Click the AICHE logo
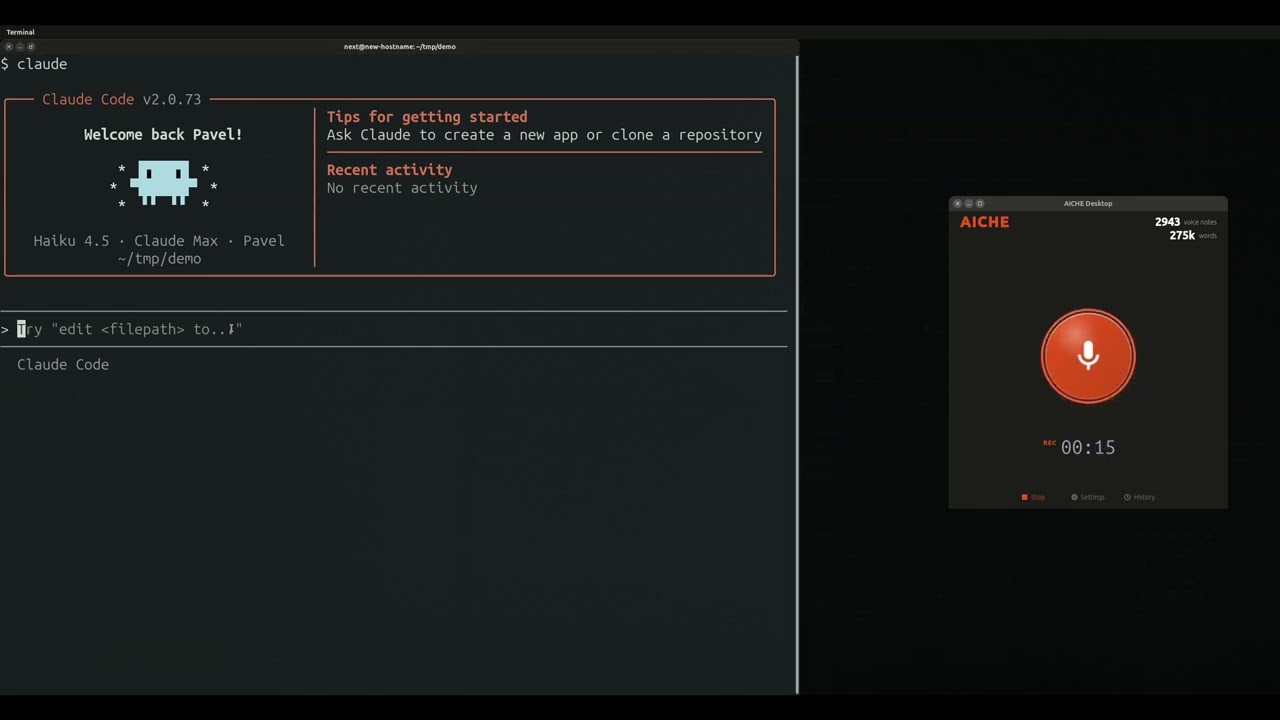The image size is (1280, 720). coord(984,222)
